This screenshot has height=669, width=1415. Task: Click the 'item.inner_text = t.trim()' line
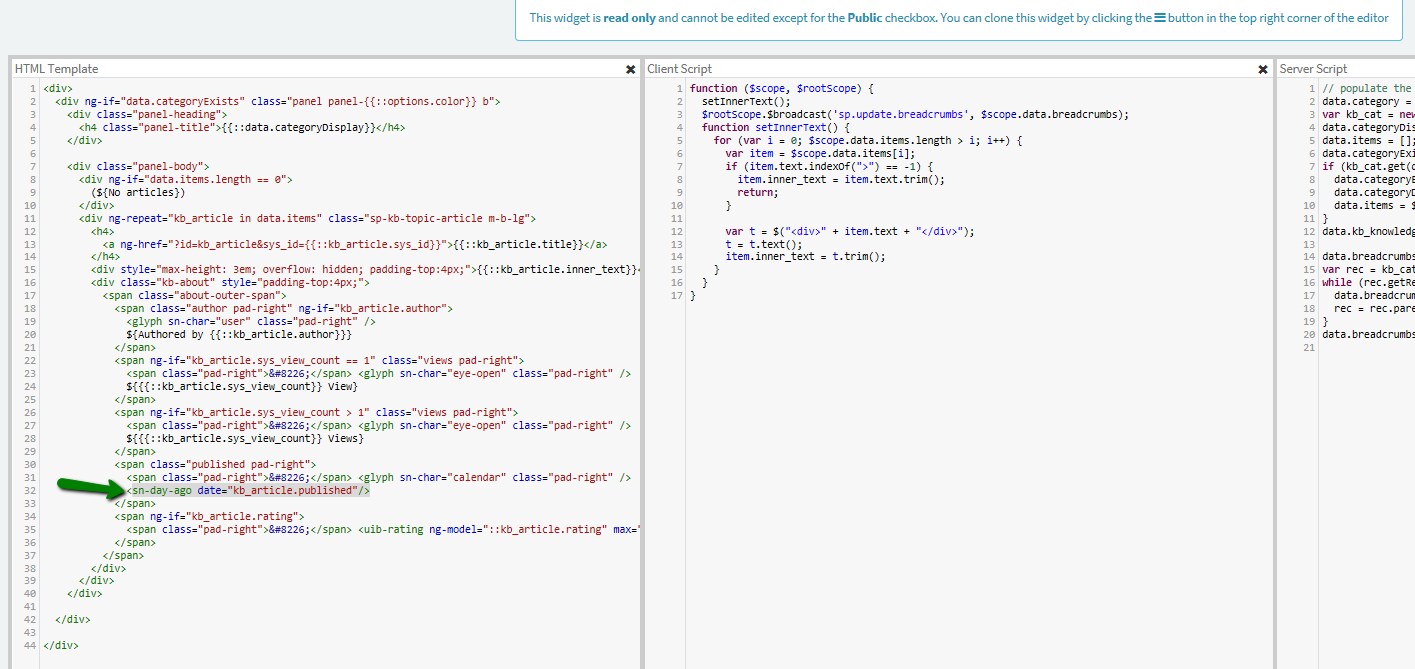click(806, 257)
